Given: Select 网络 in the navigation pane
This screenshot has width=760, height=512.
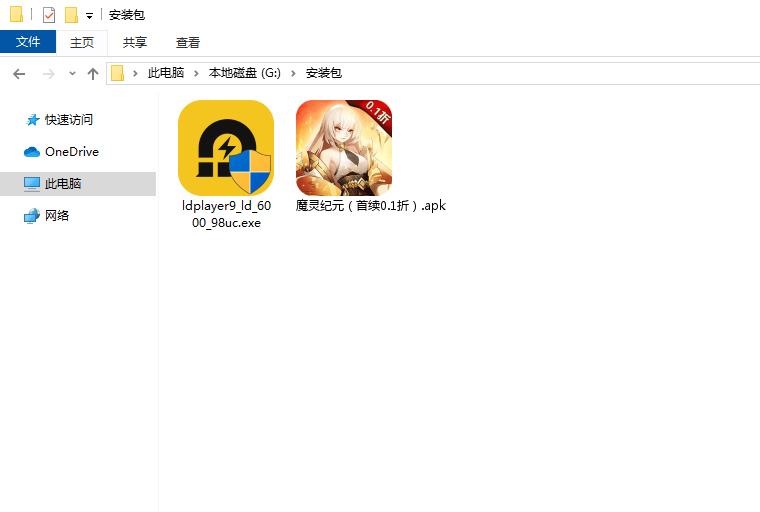Looking at the screenshot, I should point(57,216).
